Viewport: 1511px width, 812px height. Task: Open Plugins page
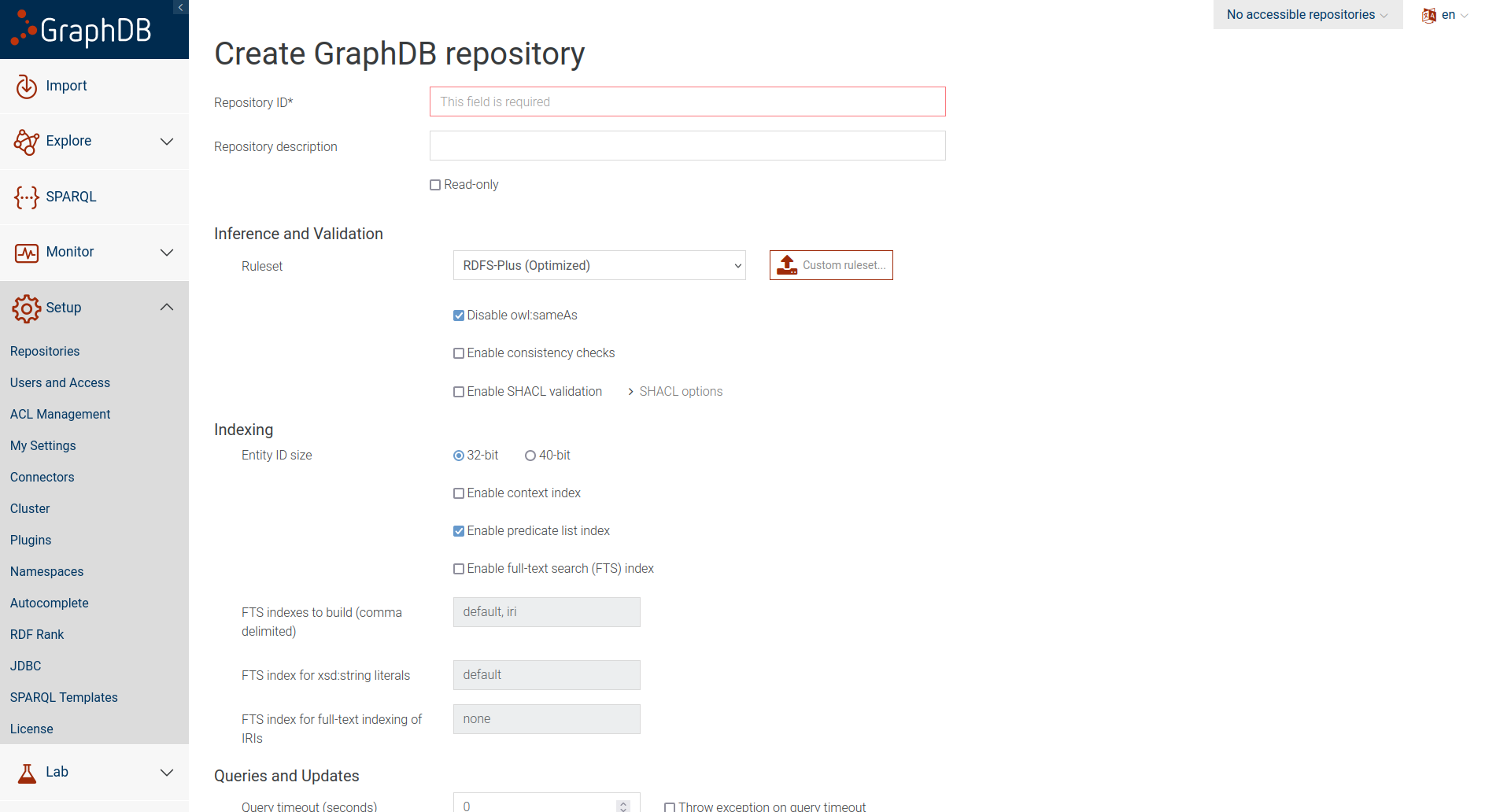pyautogui.click(x=31, y=541)
